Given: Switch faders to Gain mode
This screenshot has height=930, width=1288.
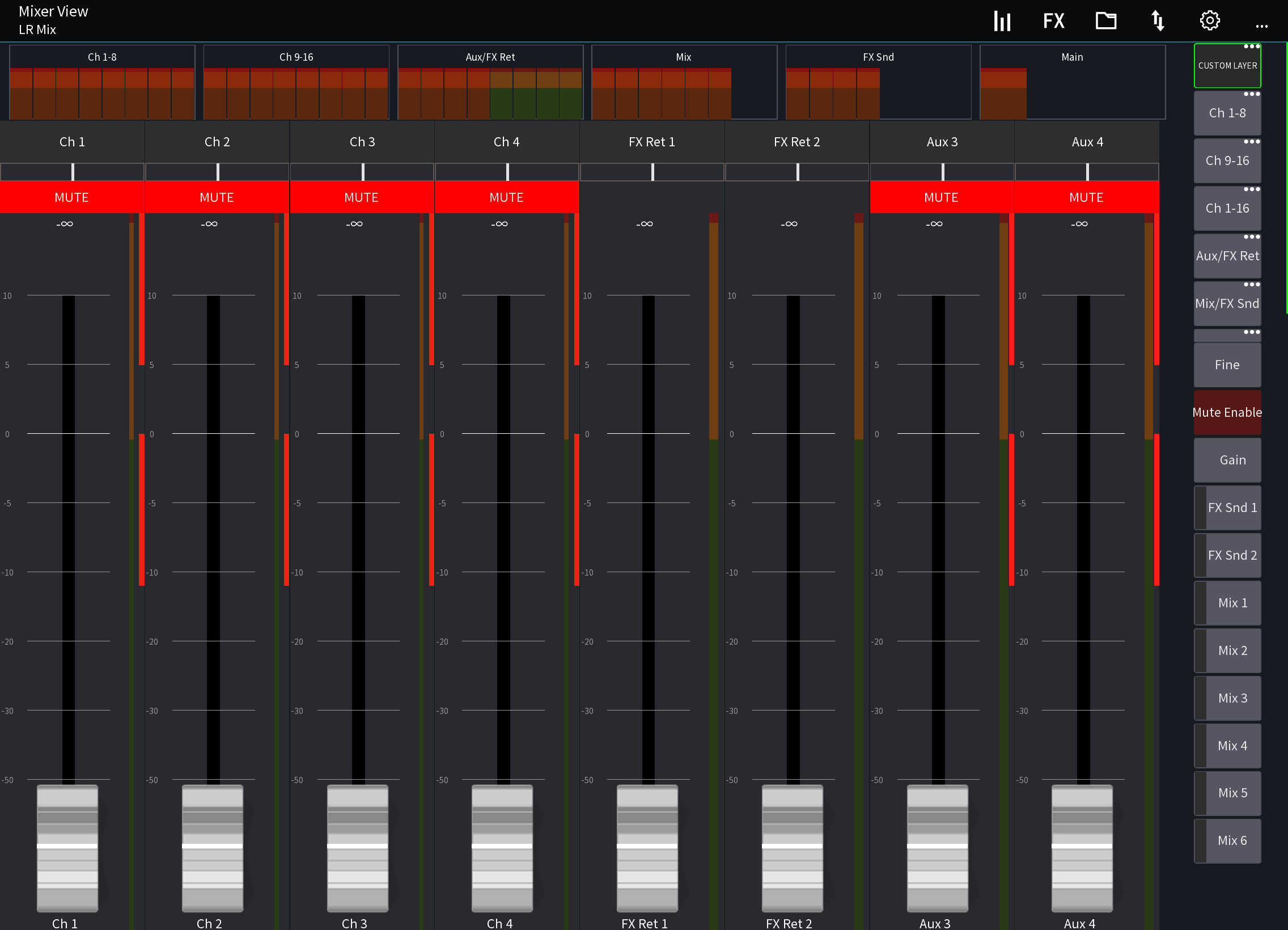Looking at the screenshot, I should [x=1227, y=459].
